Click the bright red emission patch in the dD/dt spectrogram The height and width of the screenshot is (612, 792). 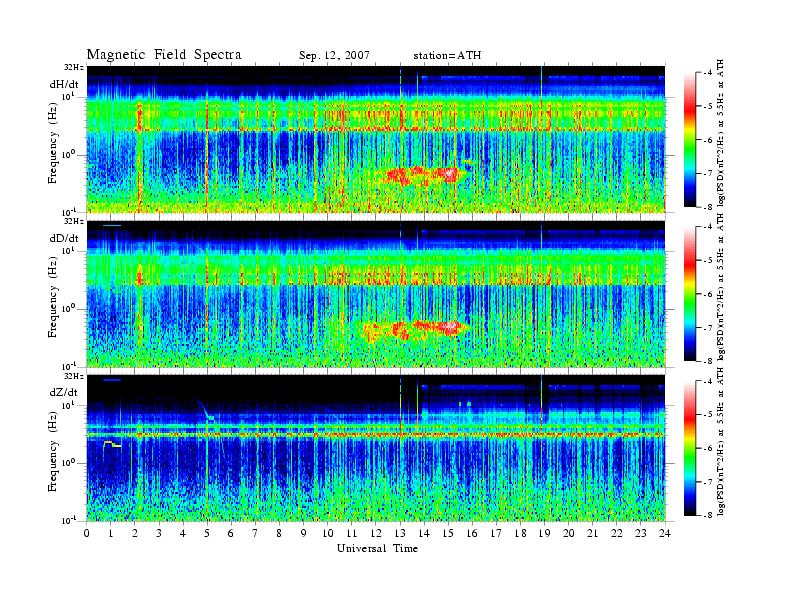click(x=414, y=329)
